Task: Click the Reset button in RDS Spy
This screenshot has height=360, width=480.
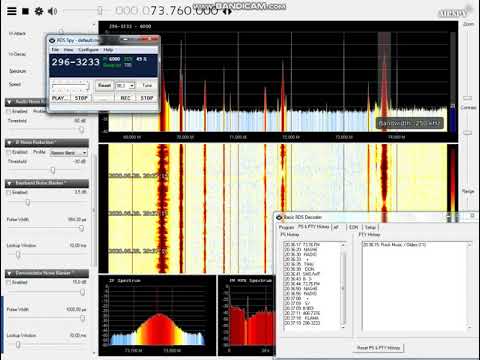Action: coord(104,86)
